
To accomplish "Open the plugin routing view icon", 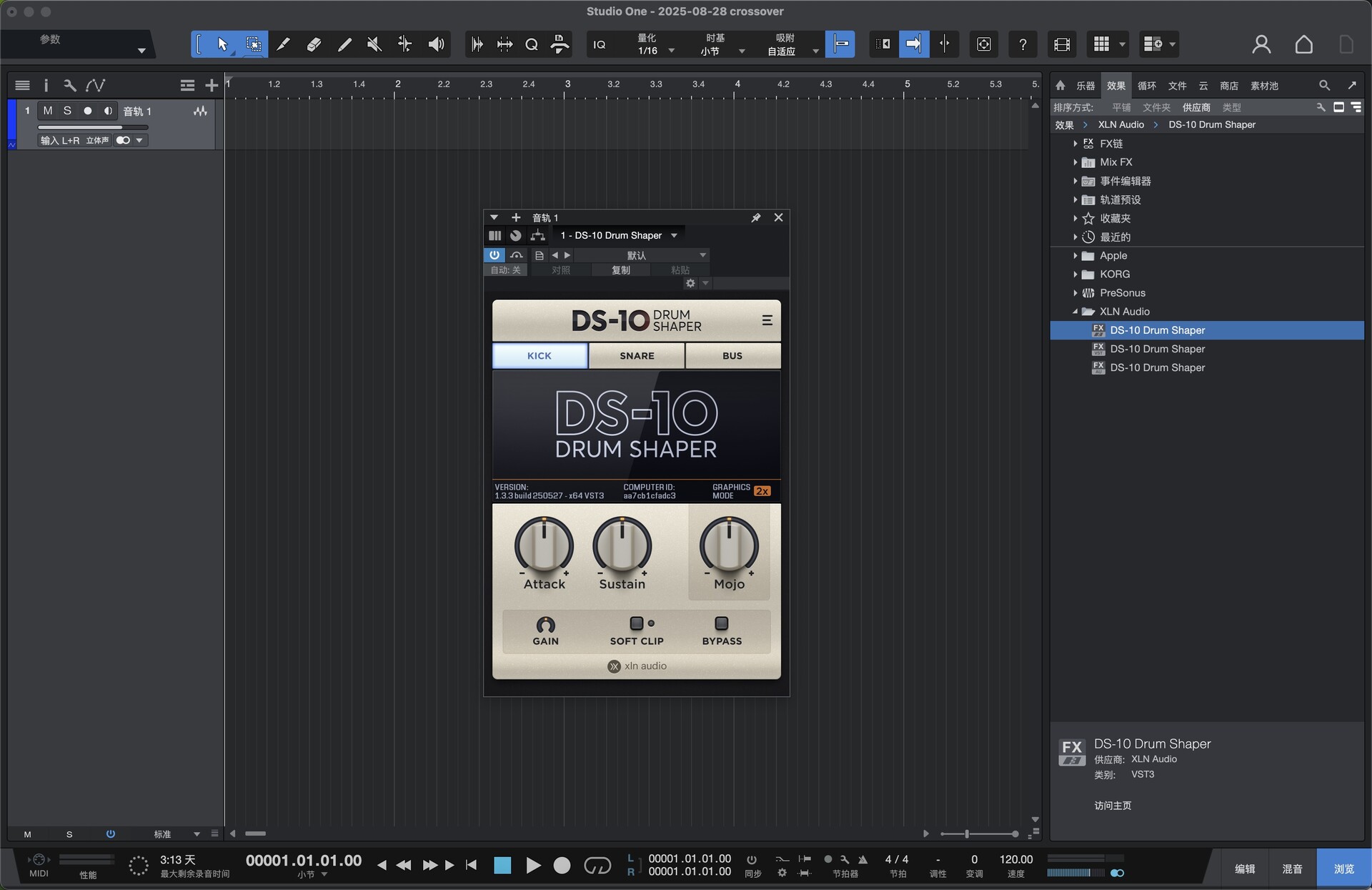I will pyautogui.click(x=537, y=235).
